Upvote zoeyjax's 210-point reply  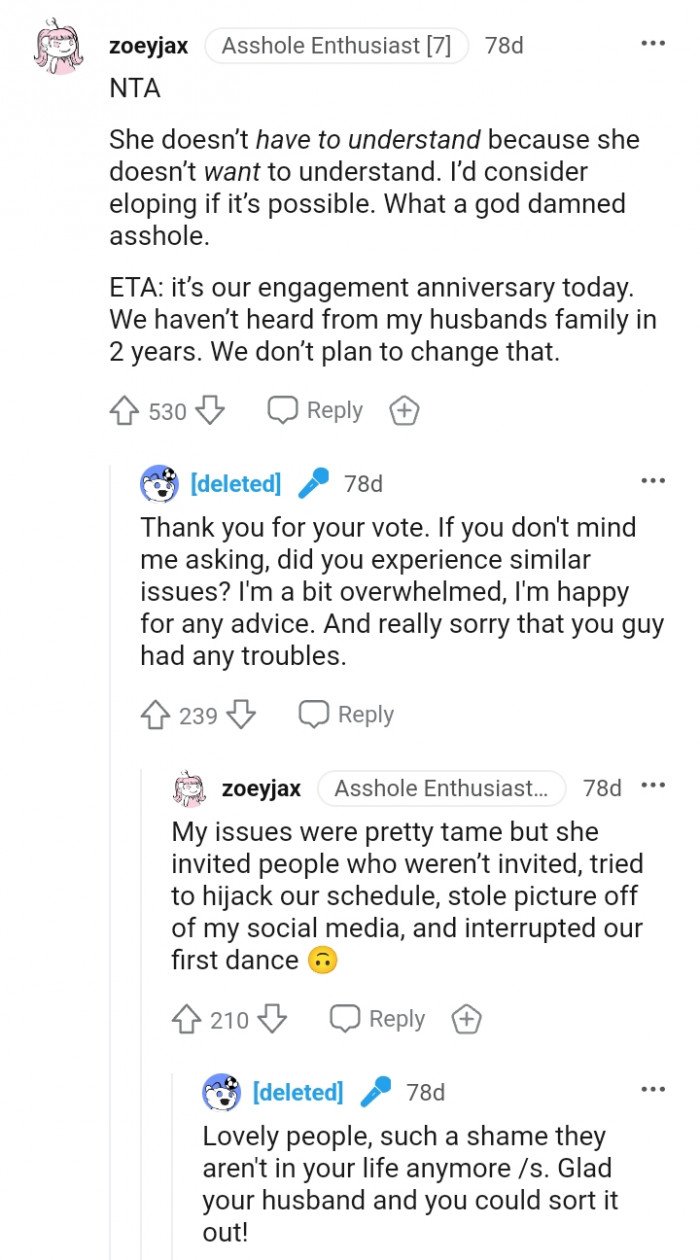click(186, 1019)
